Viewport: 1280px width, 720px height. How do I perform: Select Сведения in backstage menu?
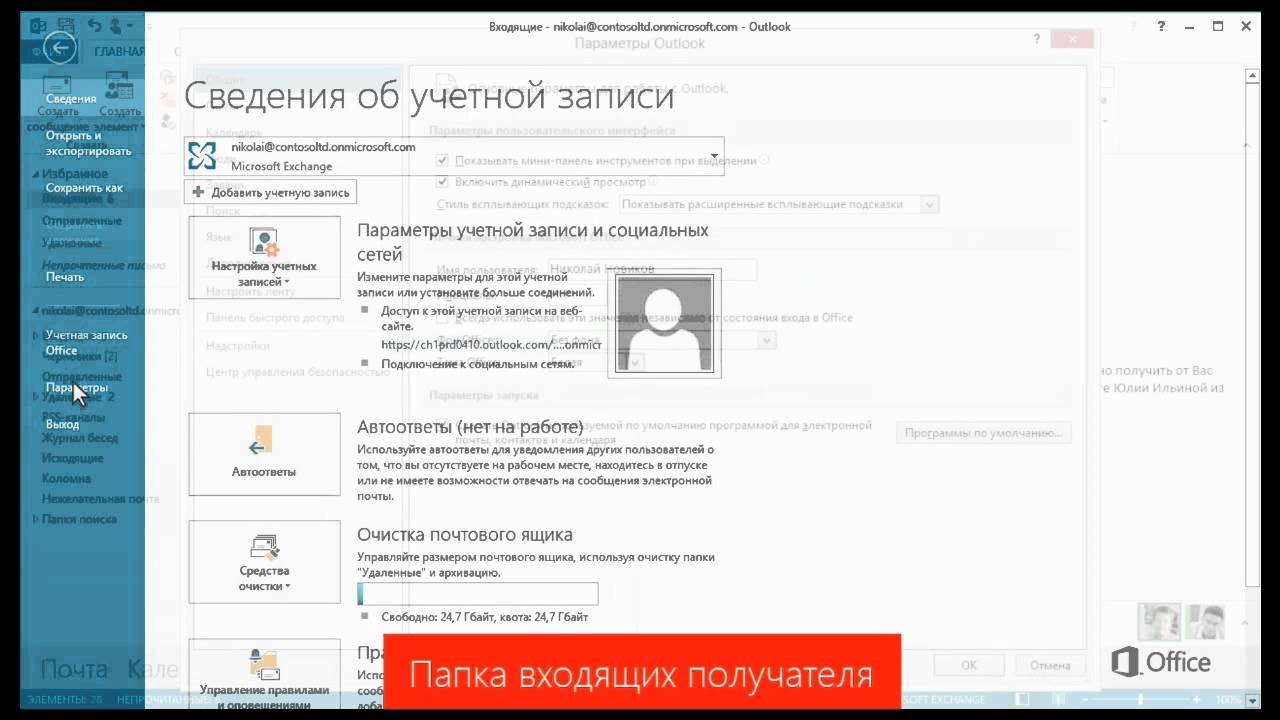click(x=71, y=98)
